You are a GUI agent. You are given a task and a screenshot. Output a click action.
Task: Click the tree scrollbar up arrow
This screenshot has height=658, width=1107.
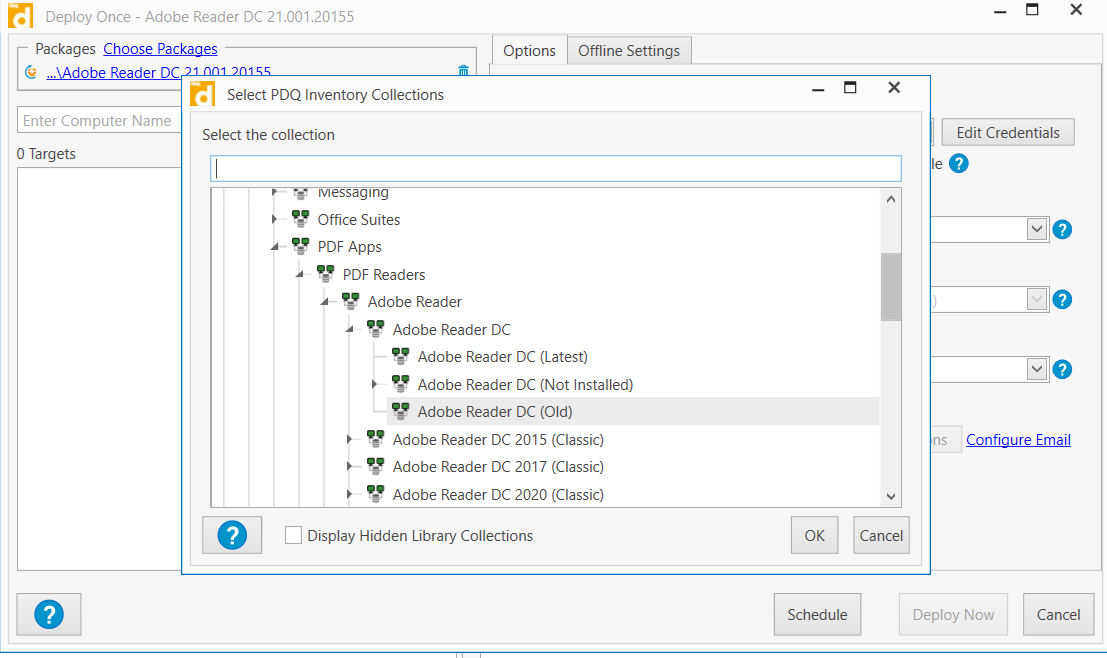pyautogui.click(x=890, y=199)
